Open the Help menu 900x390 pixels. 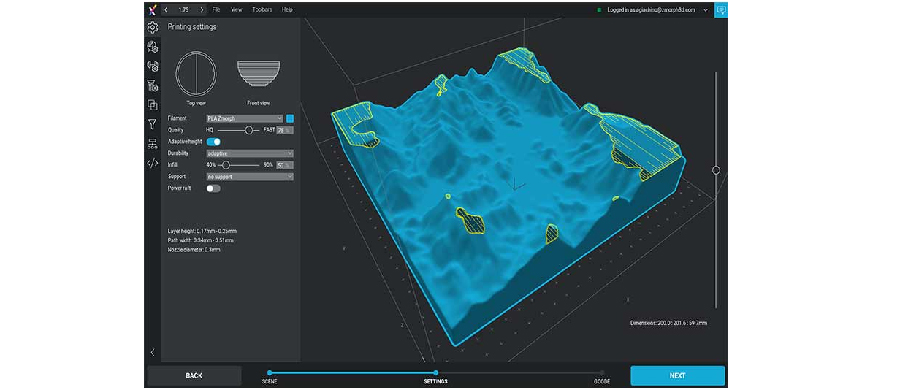pos(287,10)
